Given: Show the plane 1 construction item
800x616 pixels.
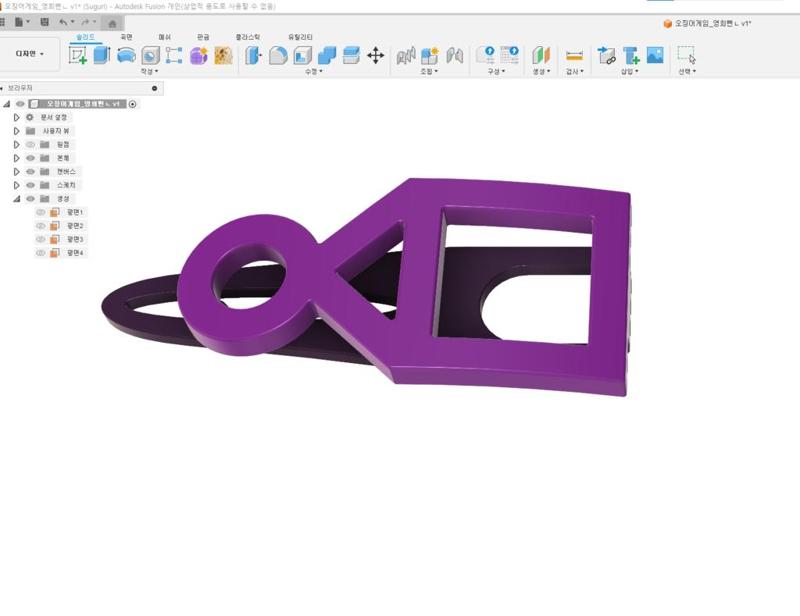Looking at the screenshot, I should click(x=41, y=212).
